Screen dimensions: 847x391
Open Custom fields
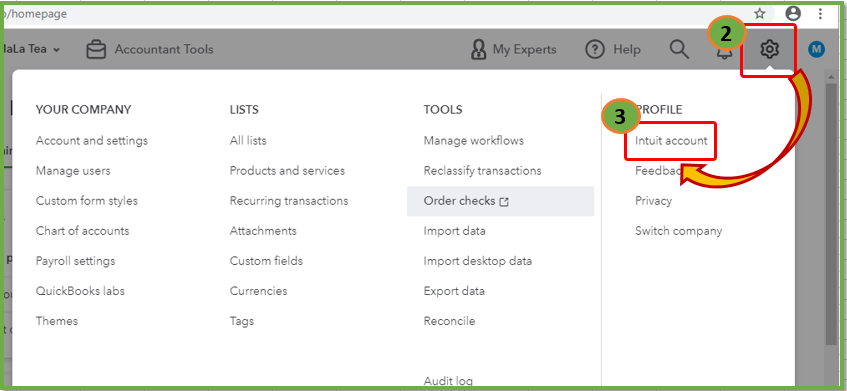(x=266, y=261)
